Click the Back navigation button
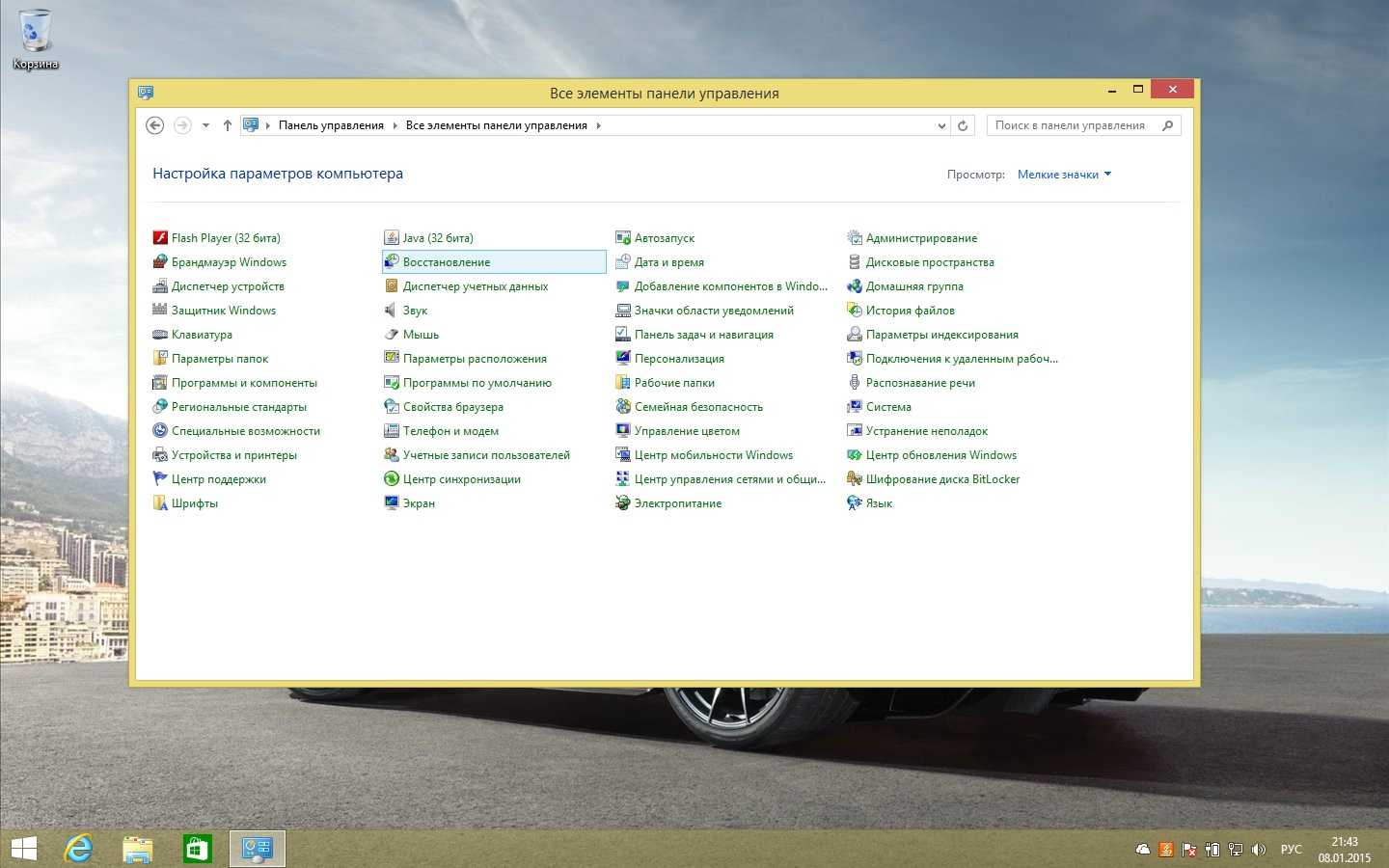Viewport: 1389px width, 868px height. [154, 125]
